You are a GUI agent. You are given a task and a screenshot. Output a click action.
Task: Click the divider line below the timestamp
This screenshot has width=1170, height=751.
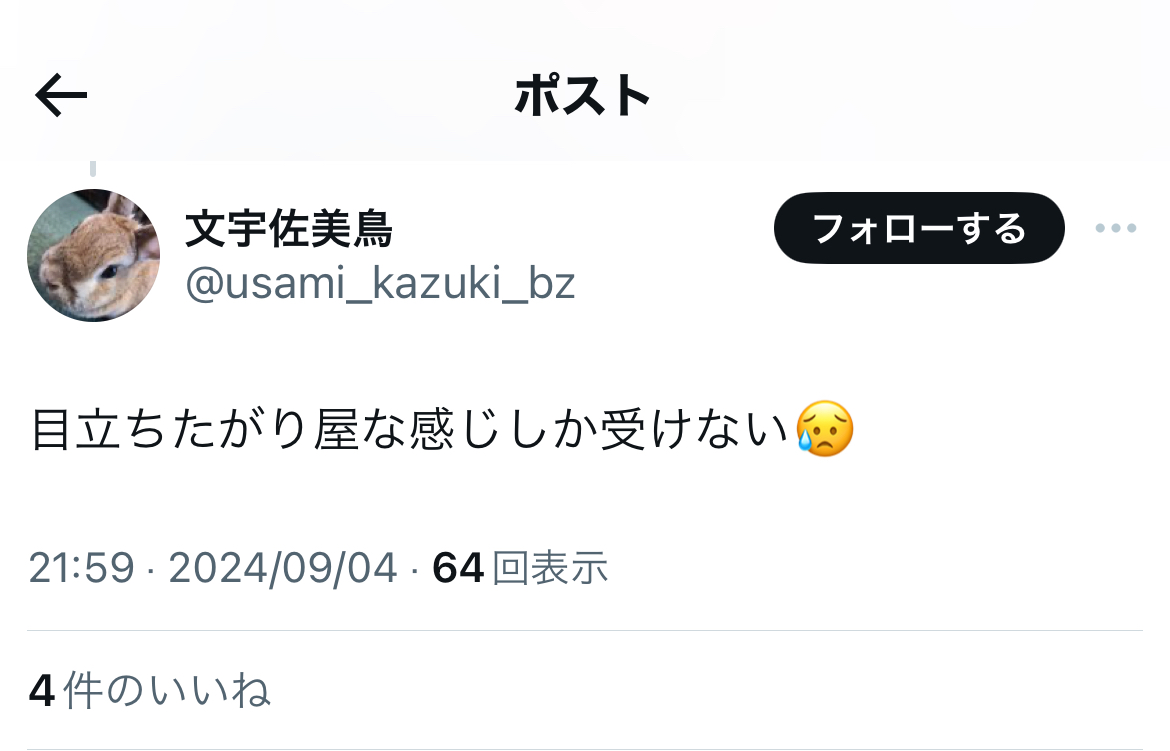pos(585,631)
